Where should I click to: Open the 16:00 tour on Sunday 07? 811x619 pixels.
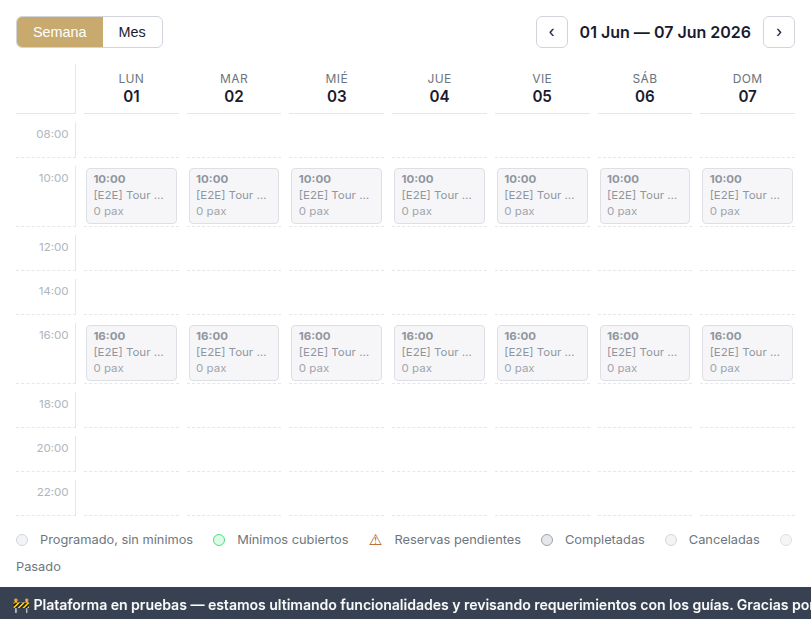pos(747,353)
